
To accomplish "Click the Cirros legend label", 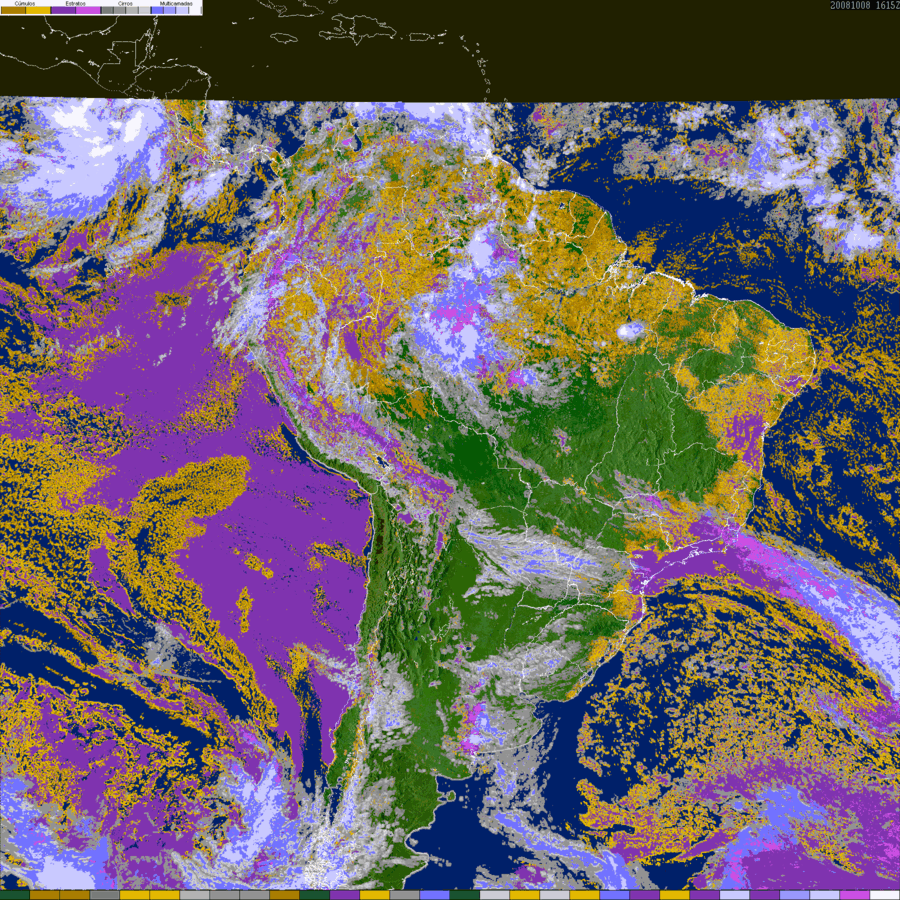I will coord(125,3).
